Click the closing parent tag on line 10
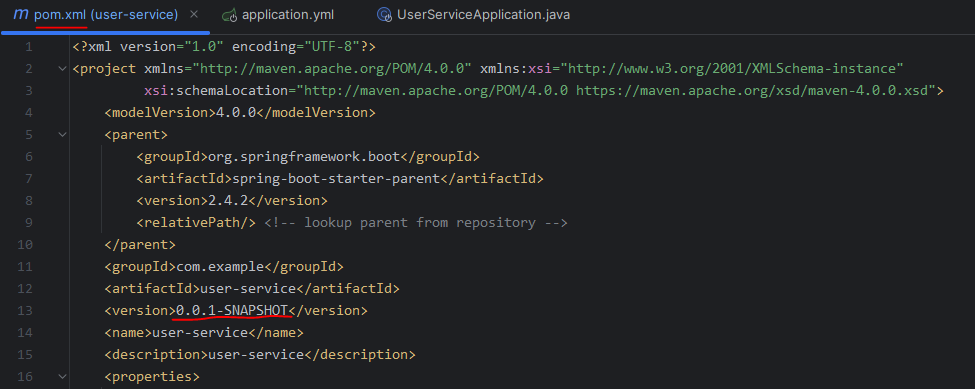This screenshot has height=389, width=975. coord(140,244)
